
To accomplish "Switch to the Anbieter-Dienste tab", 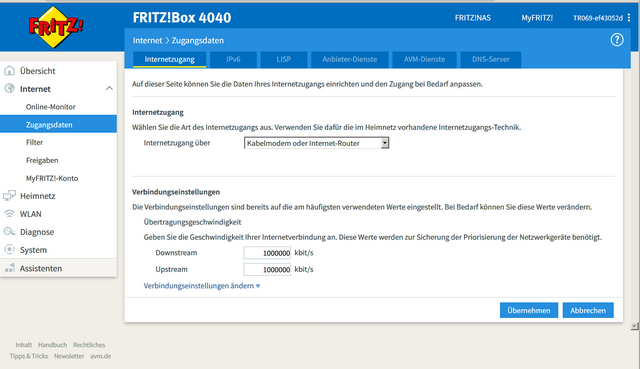I will tap(349, 59).
